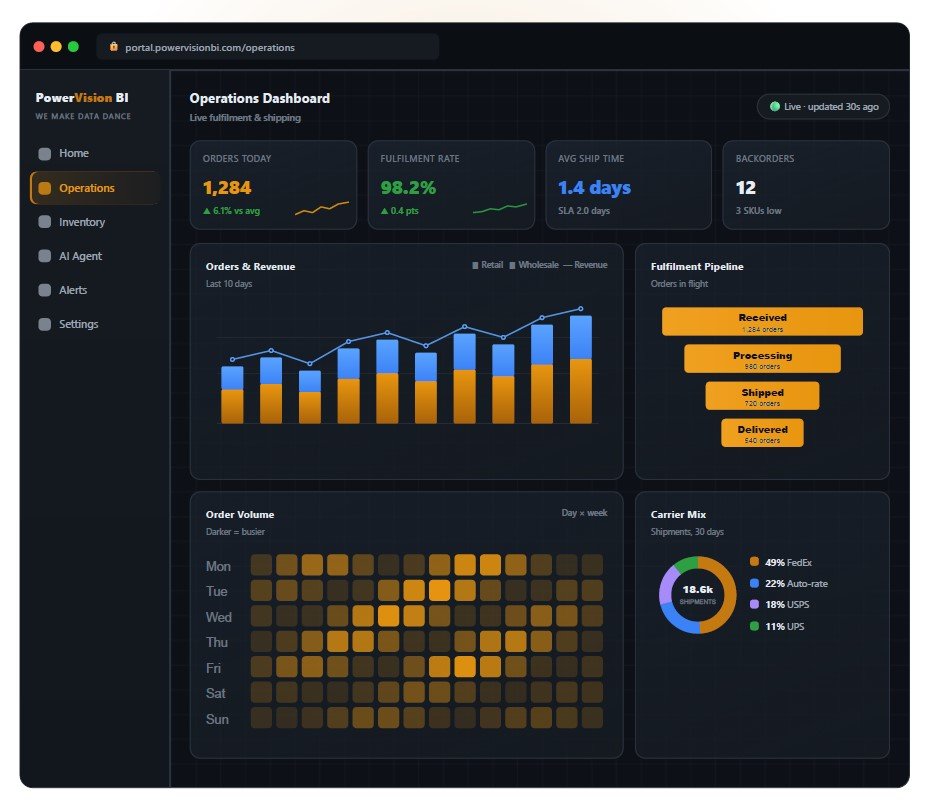Click the orange FedEx legend swatch
Screen dimensions: 928x801
point(754,562)
